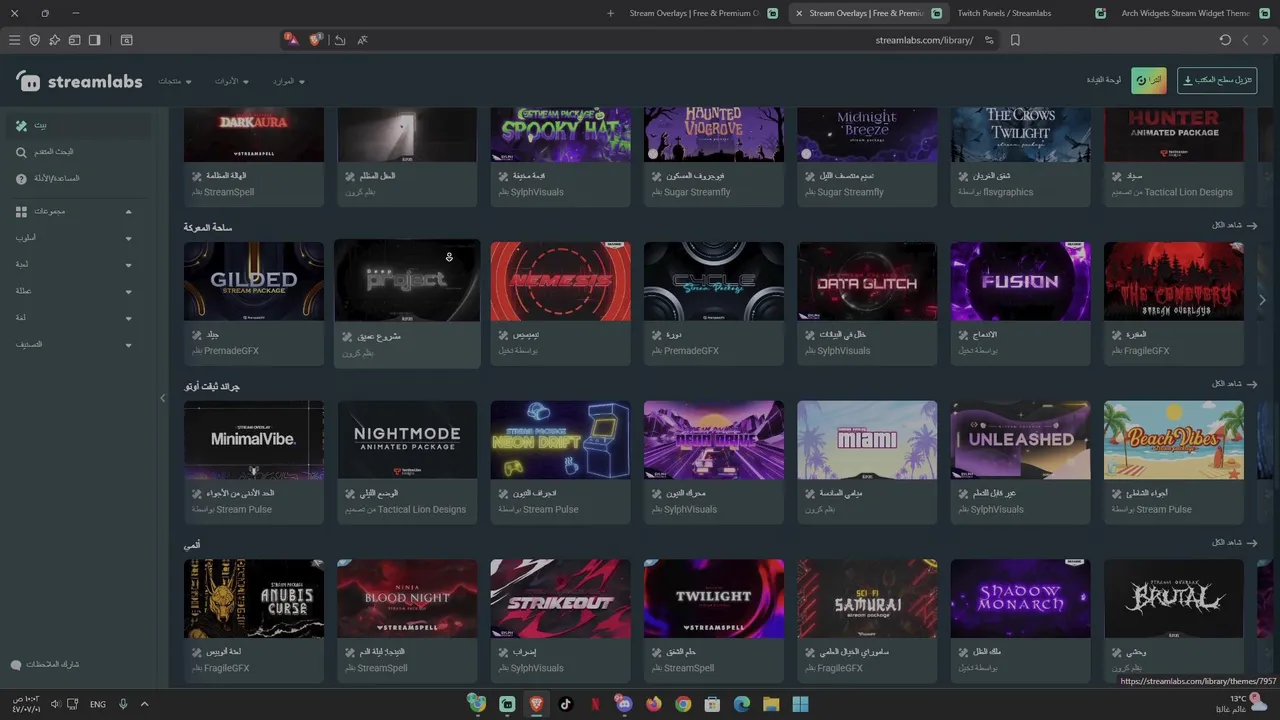Open Brave Rewards triangle icon
Screen dimensions: 1280x720
[291, 39]
